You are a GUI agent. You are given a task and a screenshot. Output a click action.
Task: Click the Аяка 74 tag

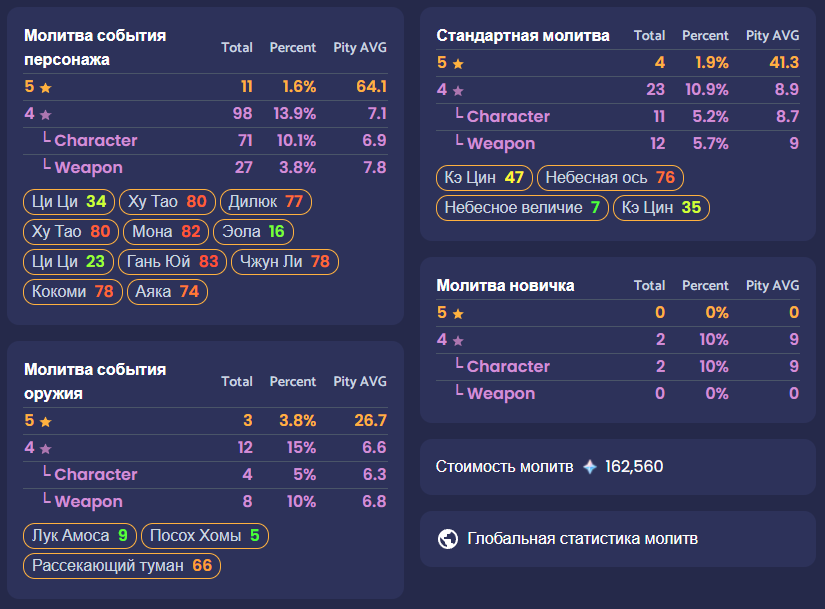(x=167, y=292)
